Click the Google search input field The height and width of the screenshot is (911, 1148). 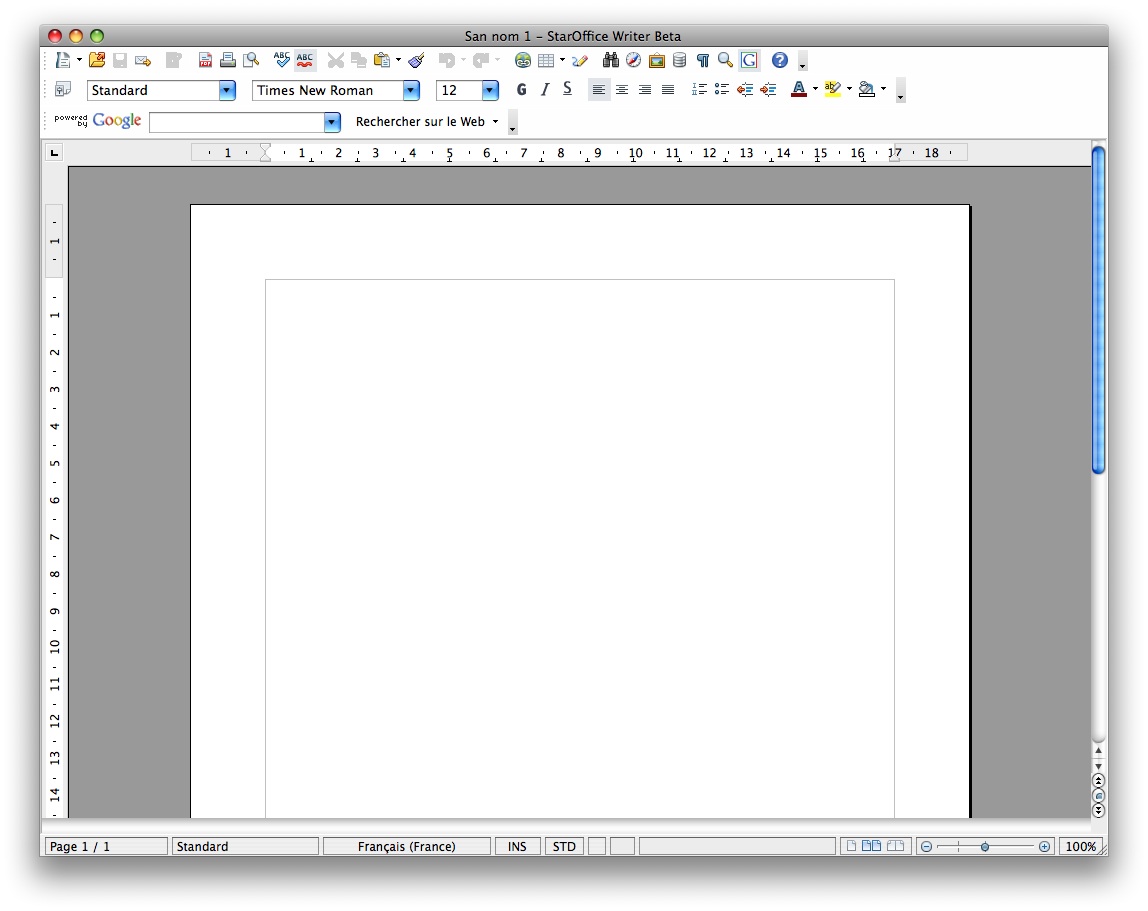[236, 122]
